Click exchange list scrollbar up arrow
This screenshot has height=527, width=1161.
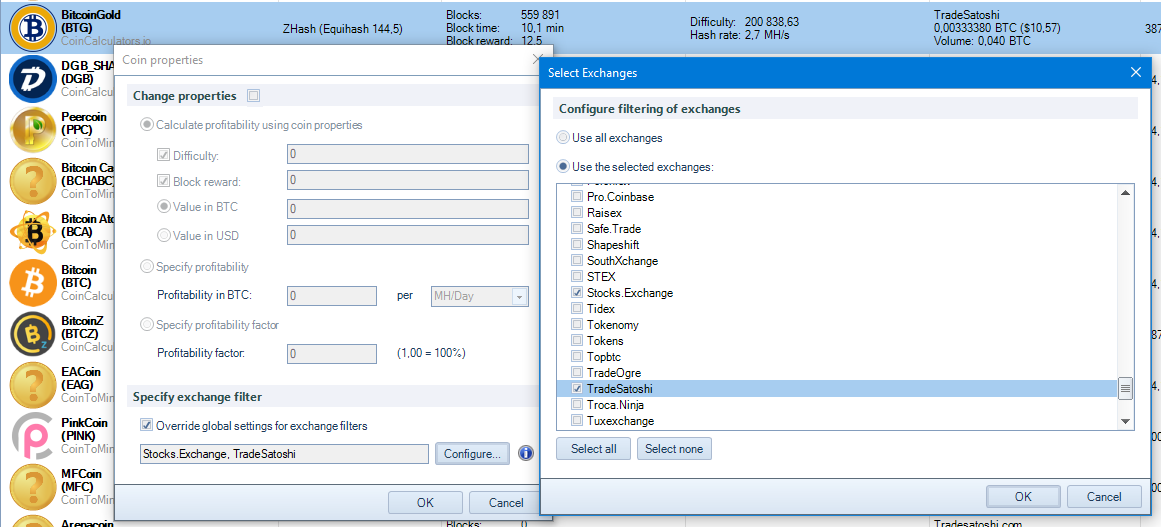[x=1125, y=193]
